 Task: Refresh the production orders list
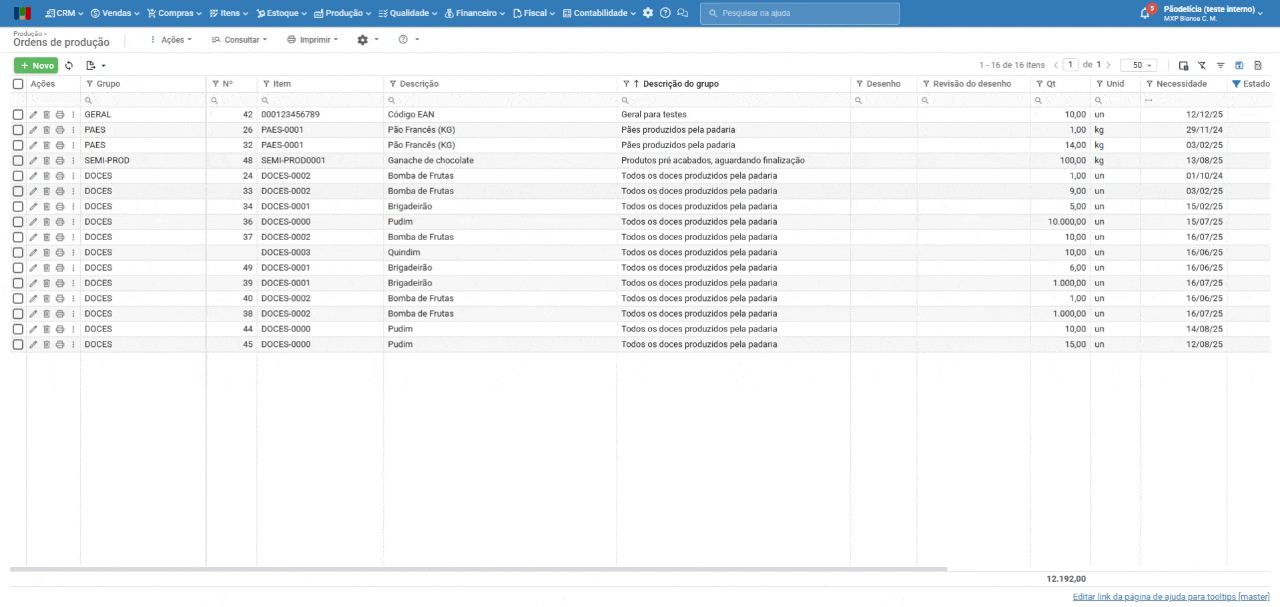point(69,65)
